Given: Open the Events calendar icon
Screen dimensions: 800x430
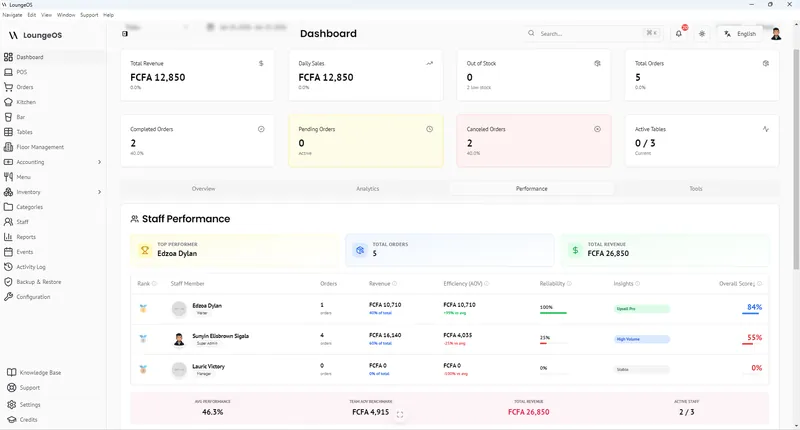Looking at the screenshot, I should point(8,252).
